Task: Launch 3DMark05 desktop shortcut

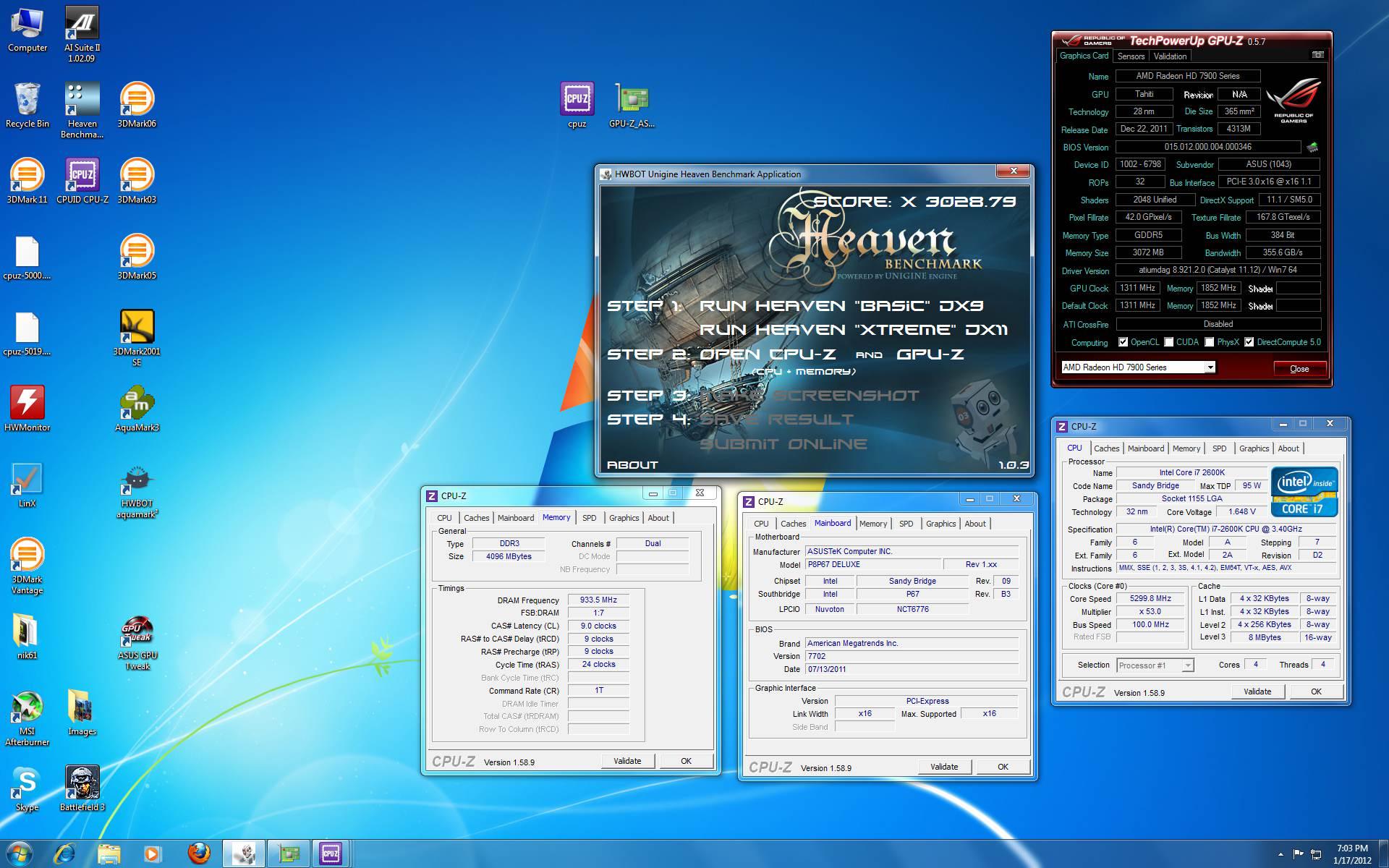Action: pyautogui.click(x=137, y=258)
